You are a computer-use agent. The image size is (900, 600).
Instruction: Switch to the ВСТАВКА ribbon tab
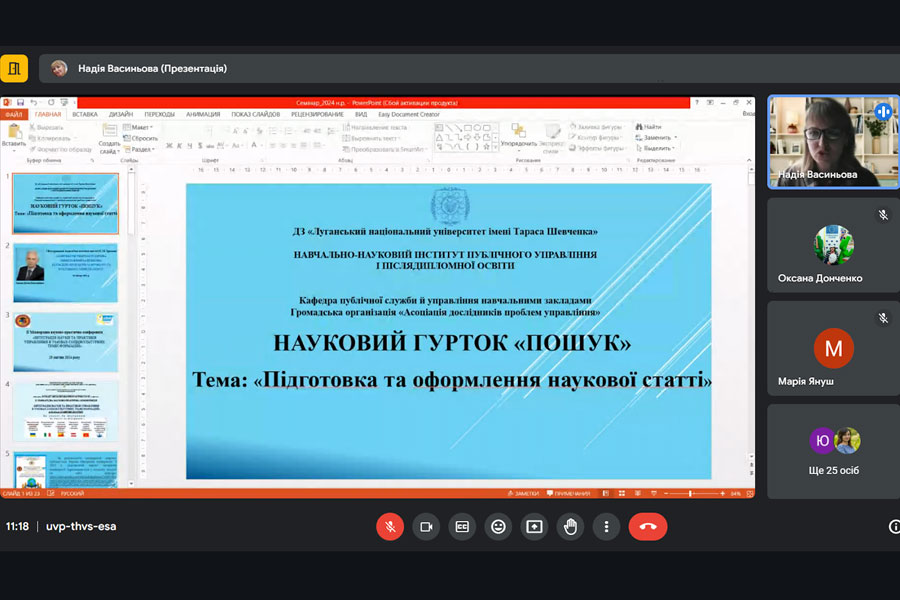[x=85, y=114]
